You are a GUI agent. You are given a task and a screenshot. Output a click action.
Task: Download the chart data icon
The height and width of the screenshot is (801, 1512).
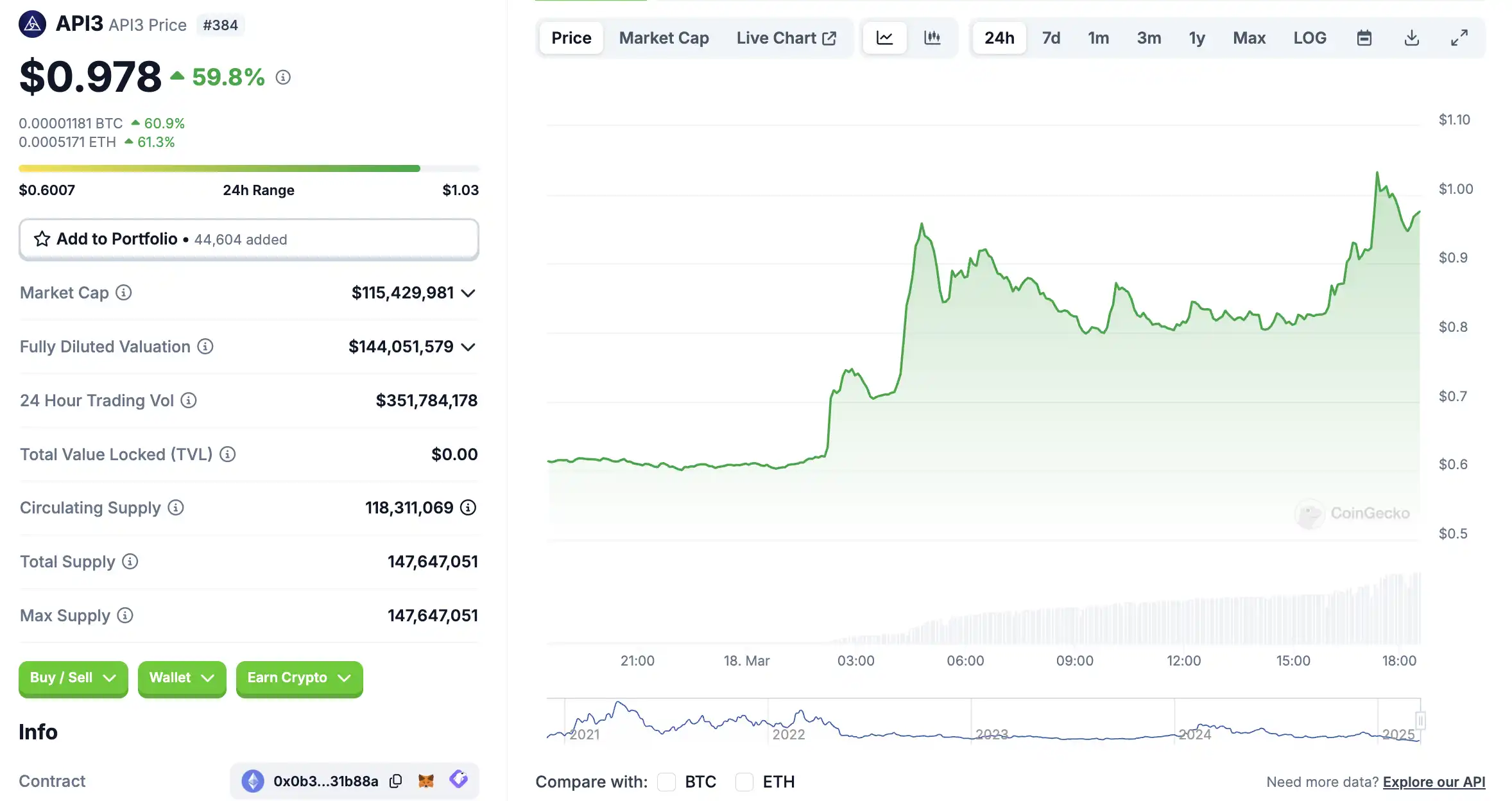click(1412, 38)
